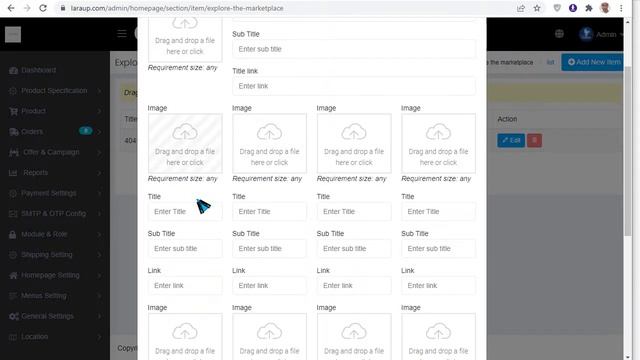Click first column Enter sub title field

coord(185,249)
